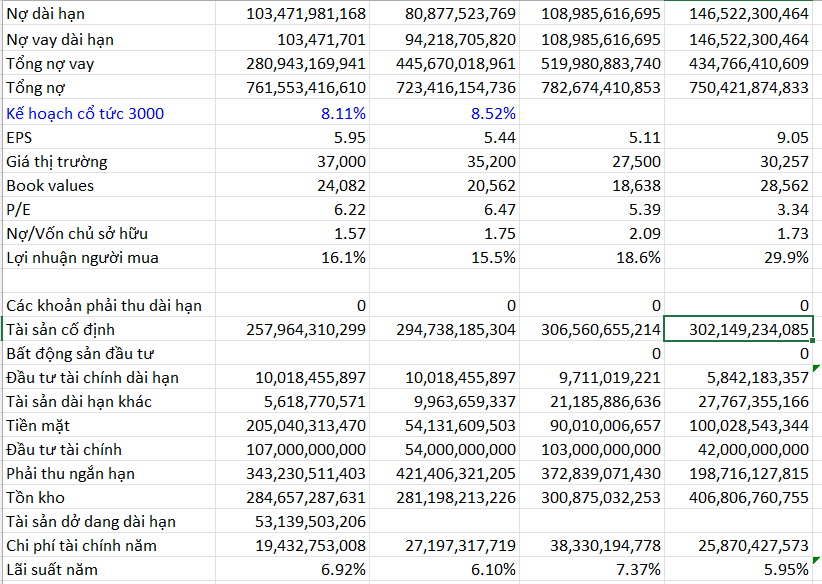The height and width of the screenshot is (584, 822).
Task: Click the dividend plan cell showing 8.52%
Action: coord(493,113)
